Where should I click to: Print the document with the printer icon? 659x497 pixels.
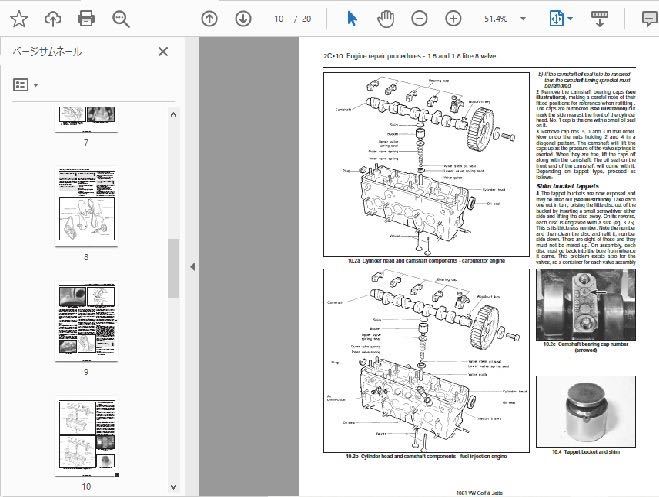coord(86,19)
